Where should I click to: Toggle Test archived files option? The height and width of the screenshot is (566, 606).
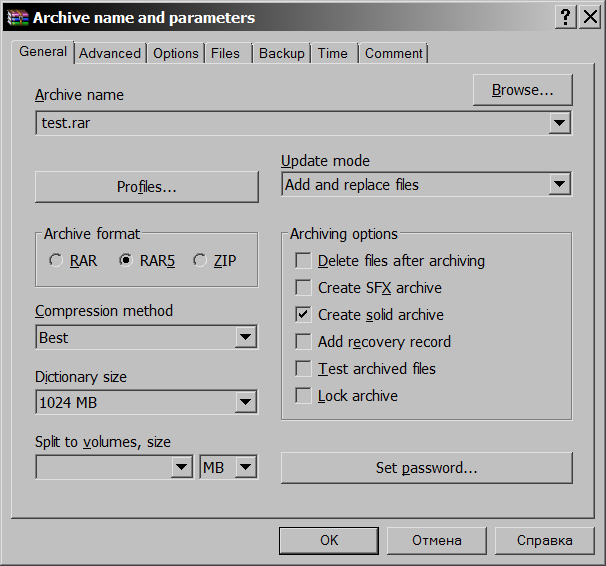303,369
